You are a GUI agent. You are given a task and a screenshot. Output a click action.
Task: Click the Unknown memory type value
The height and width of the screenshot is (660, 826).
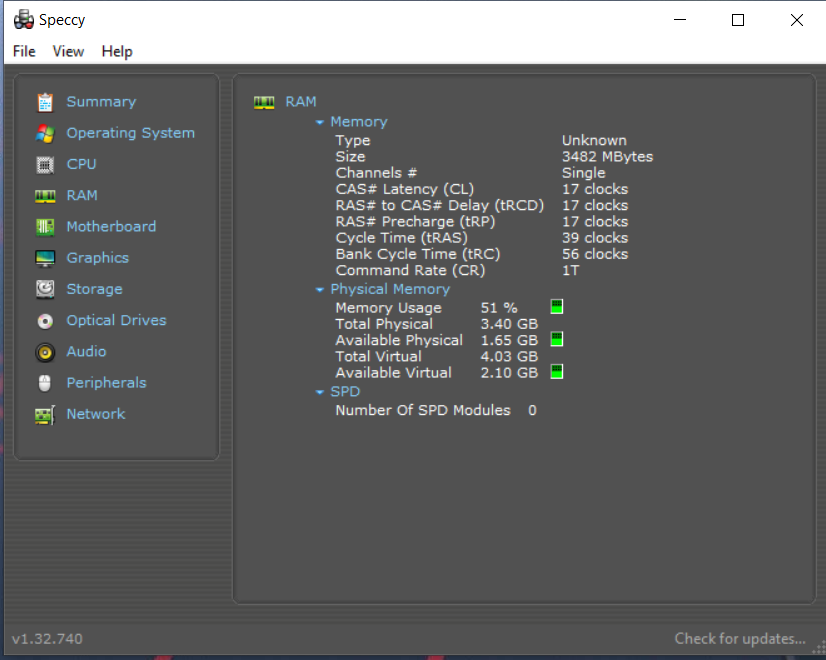[594, 141]
